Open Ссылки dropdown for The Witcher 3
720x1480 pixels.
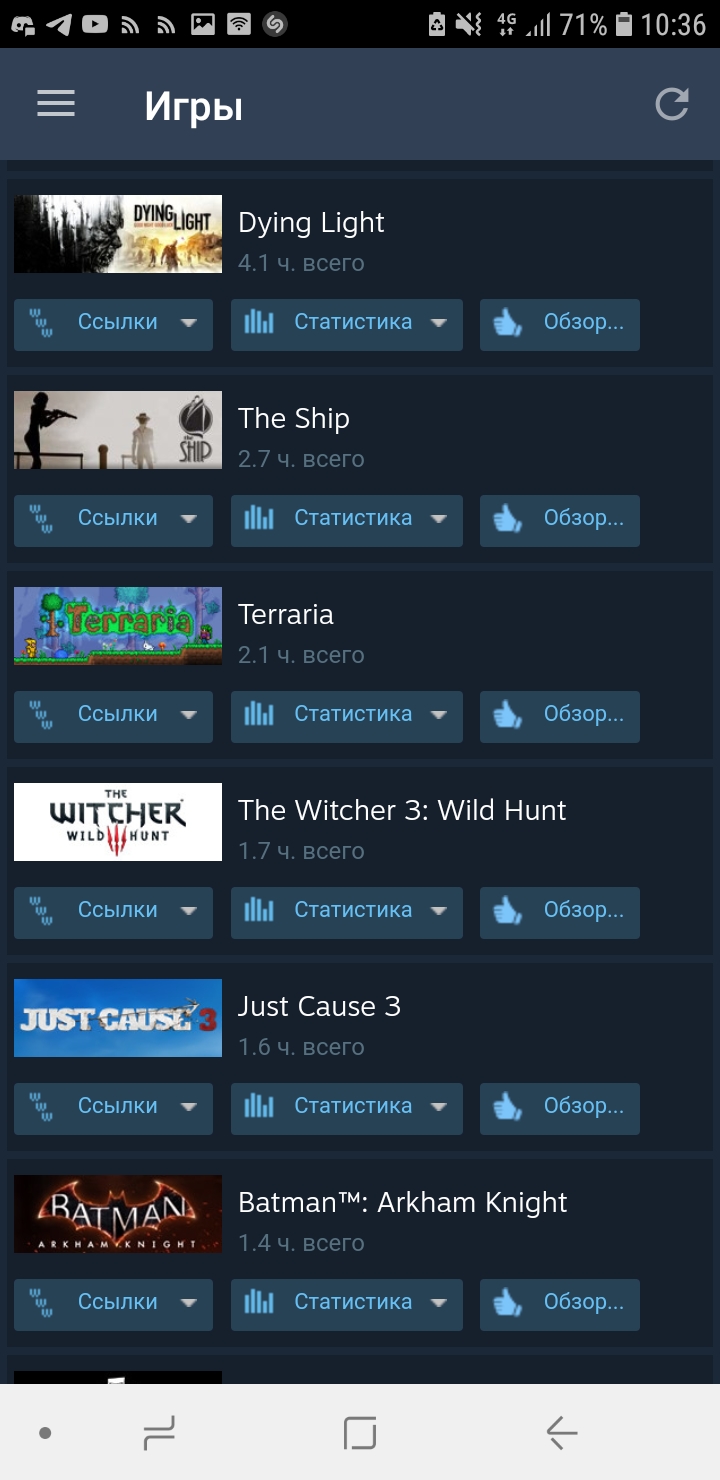(x=113, y=912)
